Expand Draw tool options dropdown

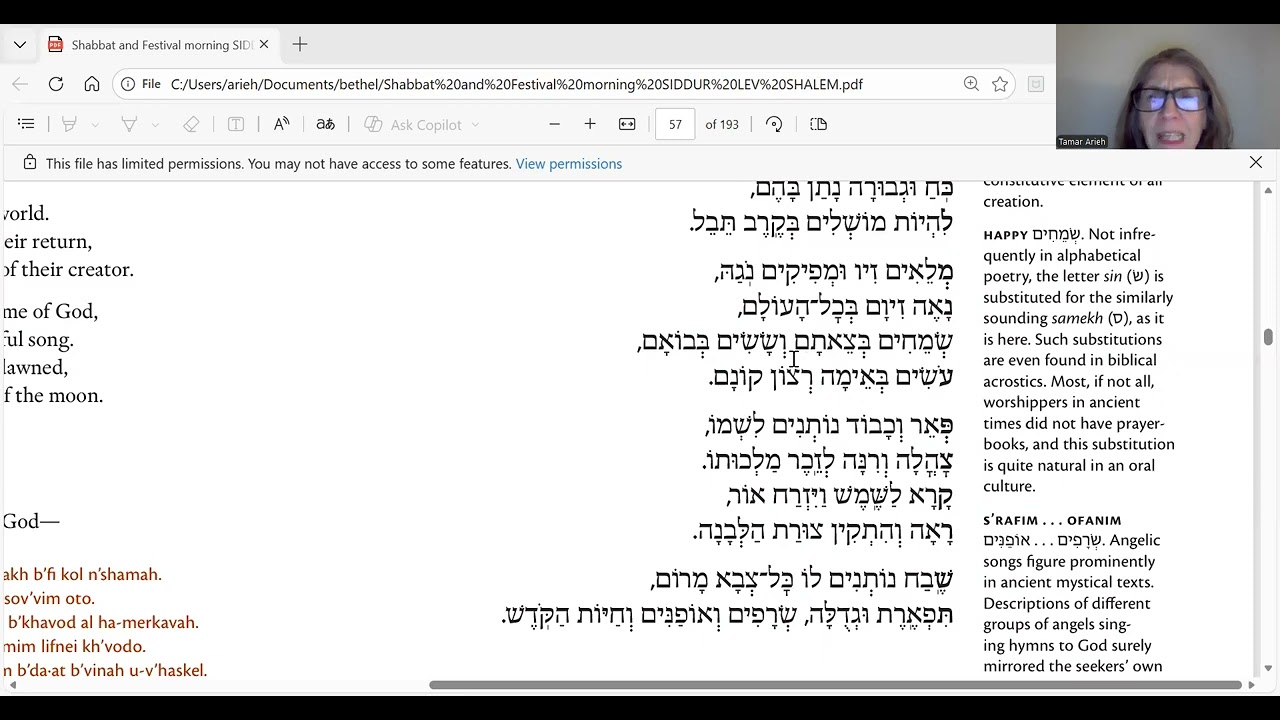95,125
